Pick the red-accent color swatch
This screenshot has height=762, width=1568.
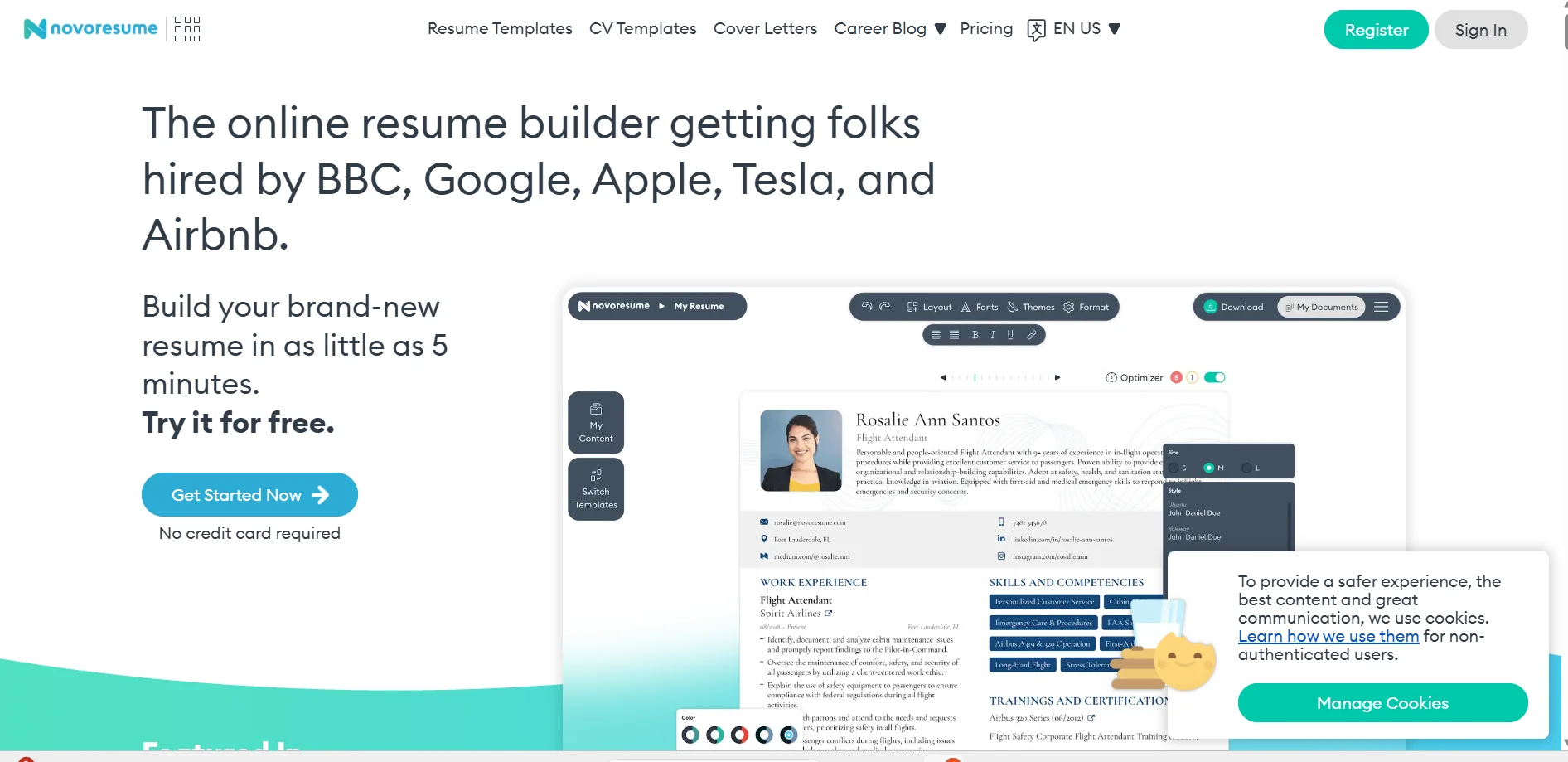[739, 735]
